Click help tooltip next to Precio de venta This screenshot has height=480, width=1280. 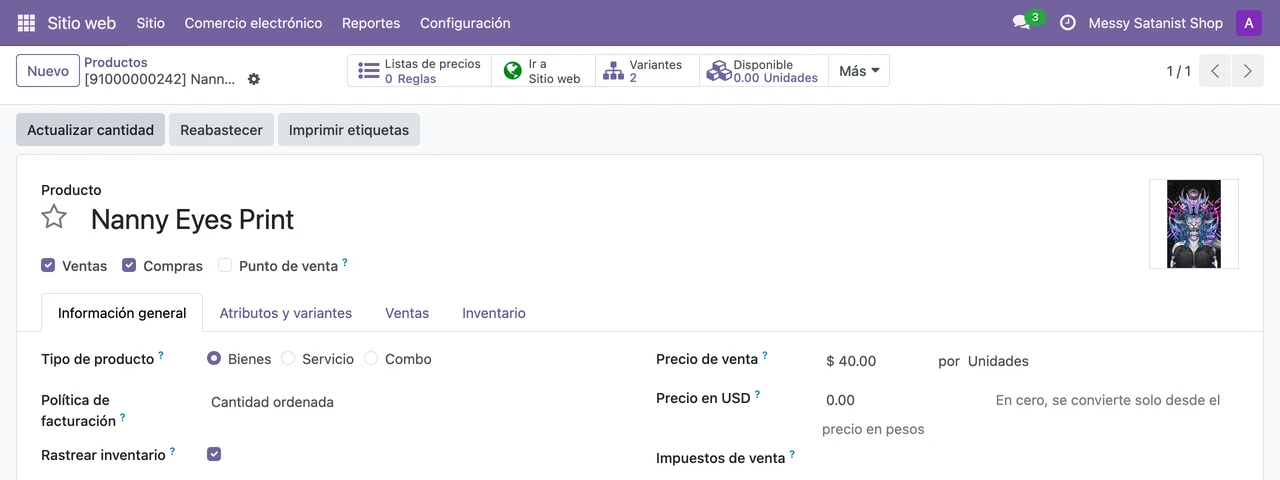point(765,355)
